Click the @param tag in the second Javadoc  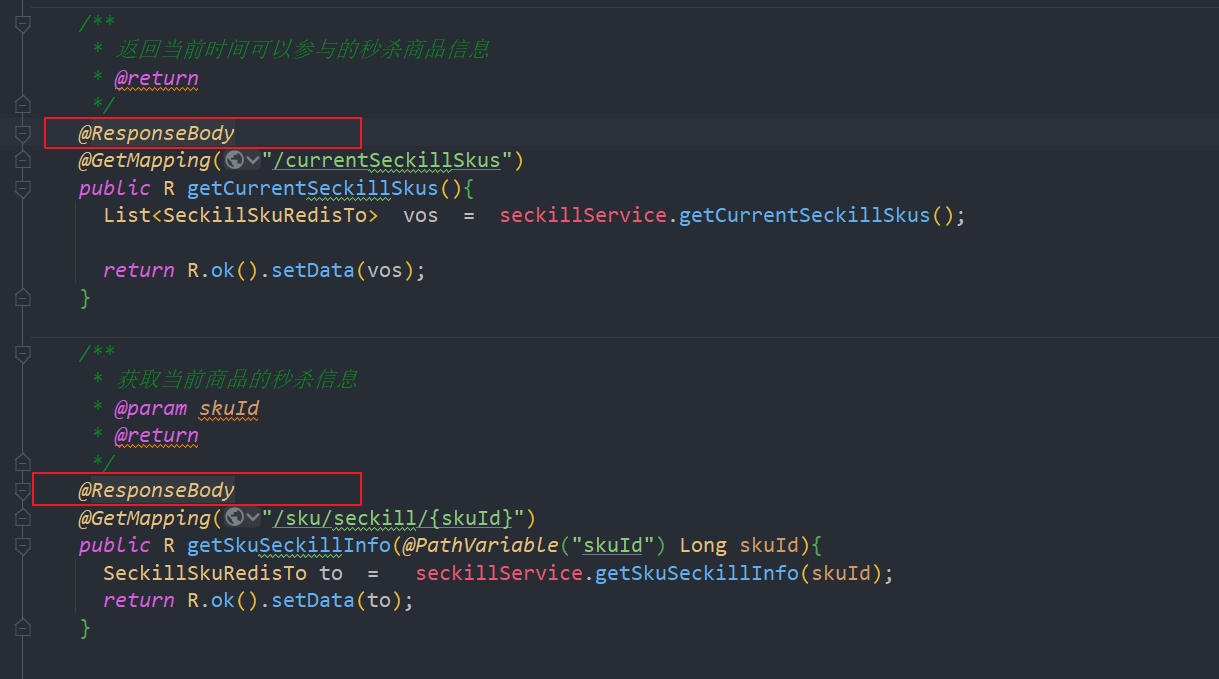pos(150,408)
